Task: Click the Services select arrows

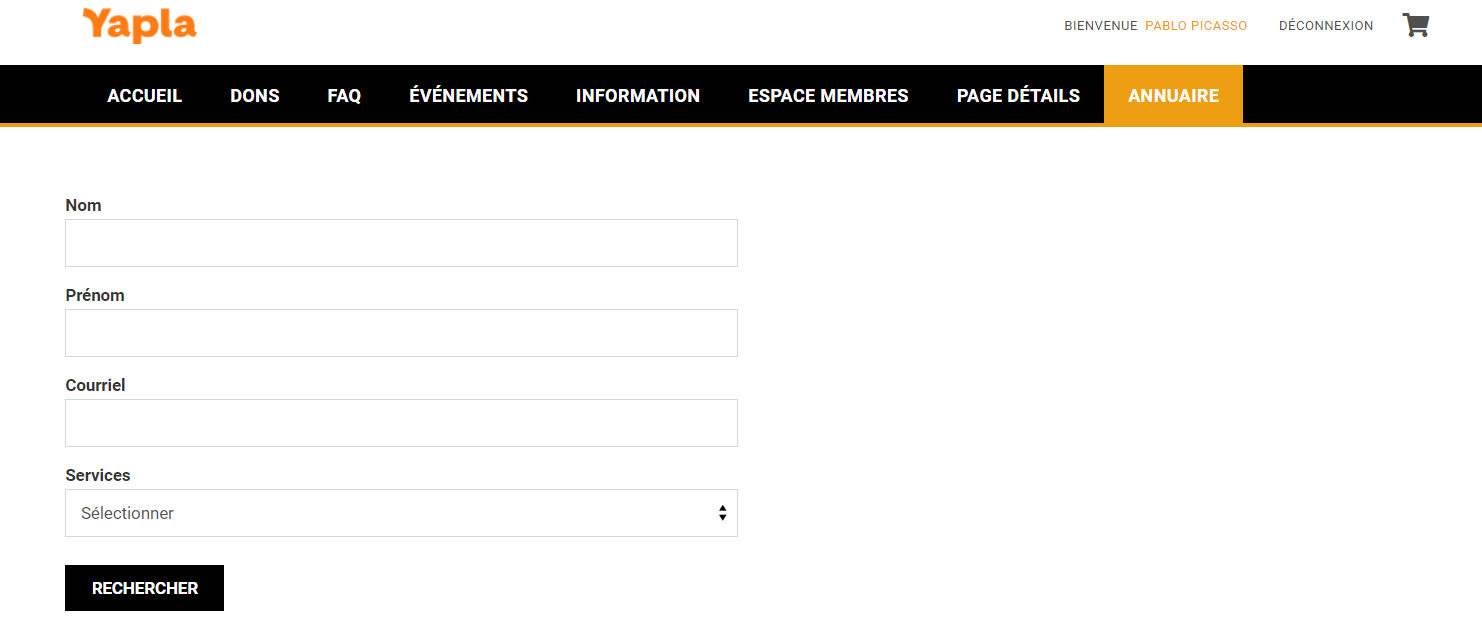Action: coord(722,513)
